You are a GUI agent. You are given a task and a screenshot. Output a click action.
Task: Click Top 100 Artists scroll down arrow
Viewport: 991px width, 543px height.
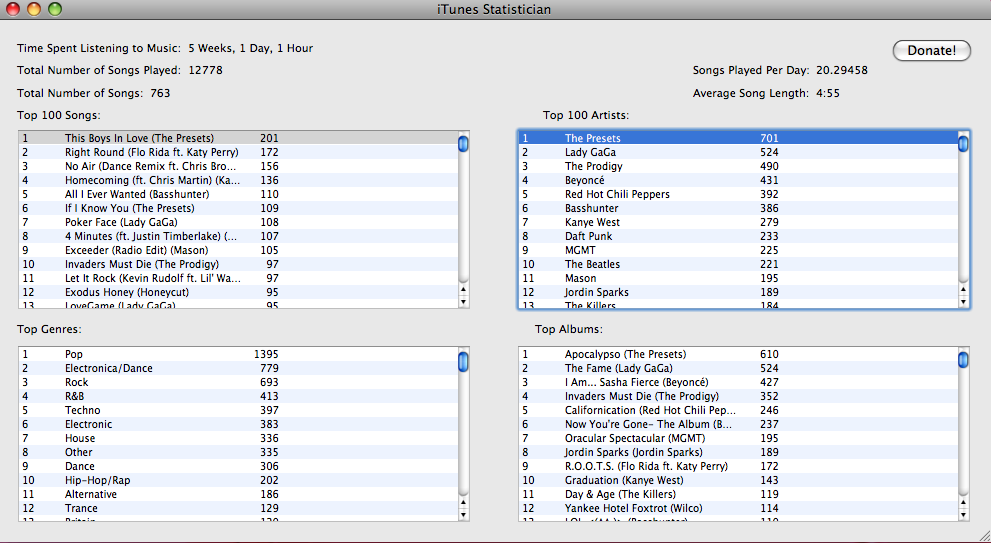(x=963, y=302)
